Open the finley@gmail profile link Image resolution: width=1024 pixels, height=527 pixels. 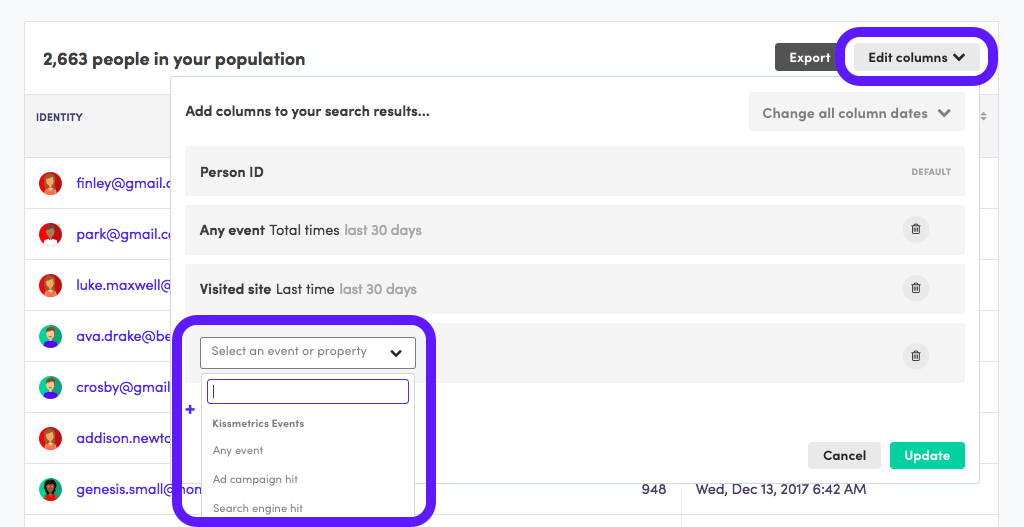[x=123, y=184]
